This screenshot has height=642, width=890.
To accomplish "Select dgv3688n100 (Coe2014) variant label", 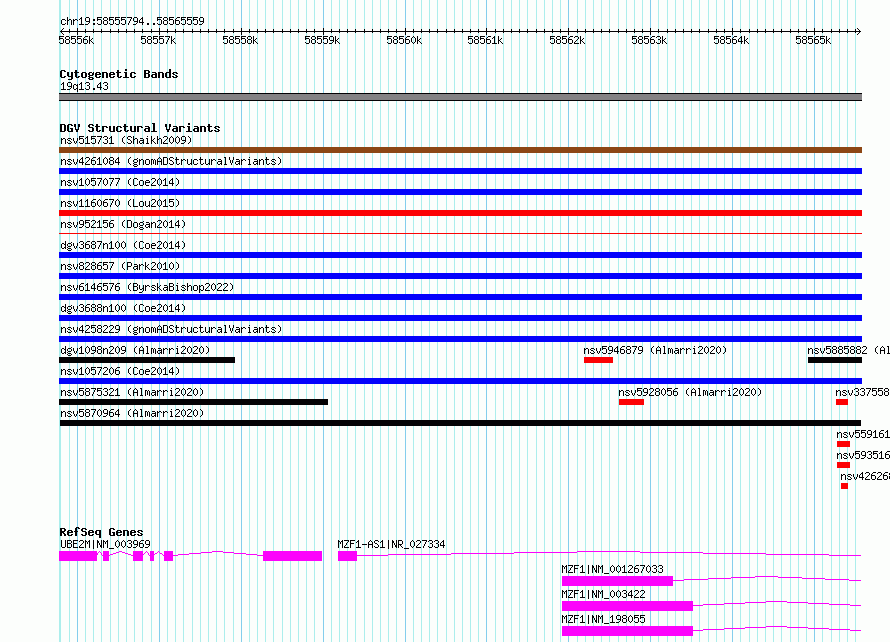I will [x=123, y=308].
